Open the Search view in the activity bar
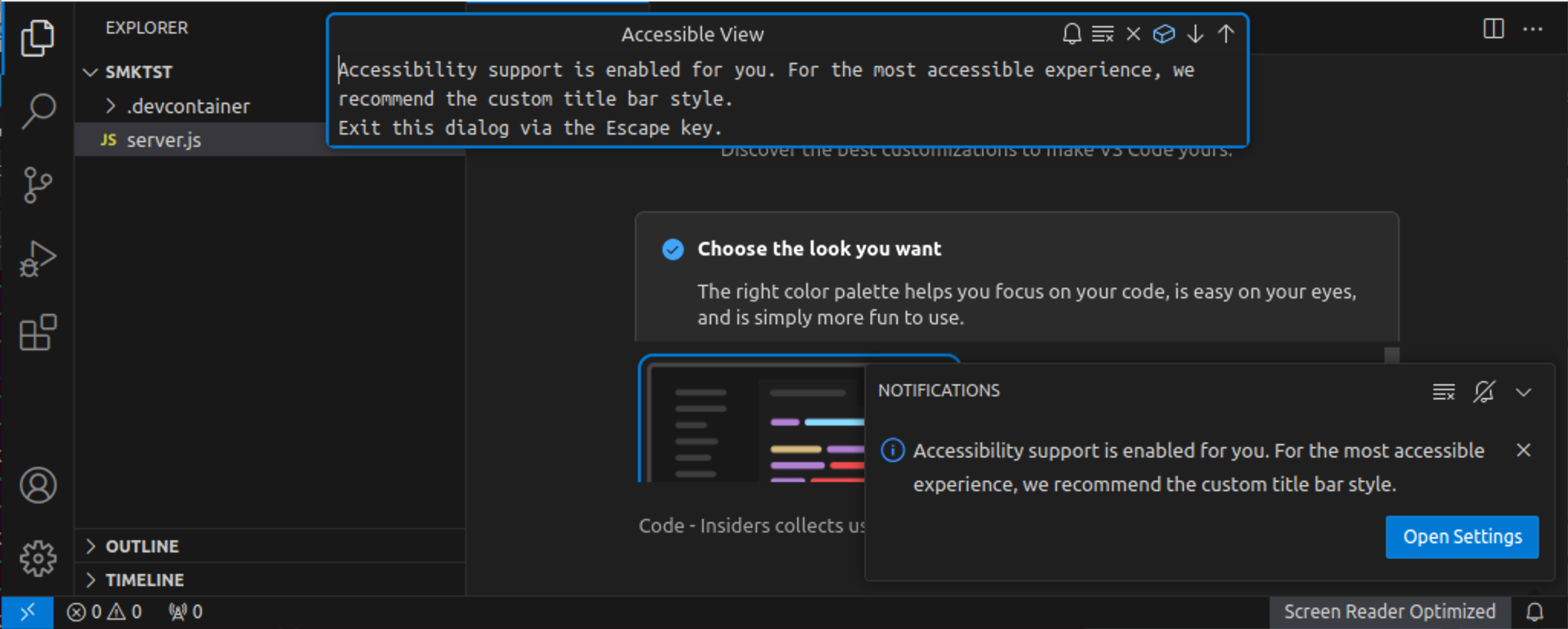This screenshot has height=629, width=1568. (x=37, y=111)
